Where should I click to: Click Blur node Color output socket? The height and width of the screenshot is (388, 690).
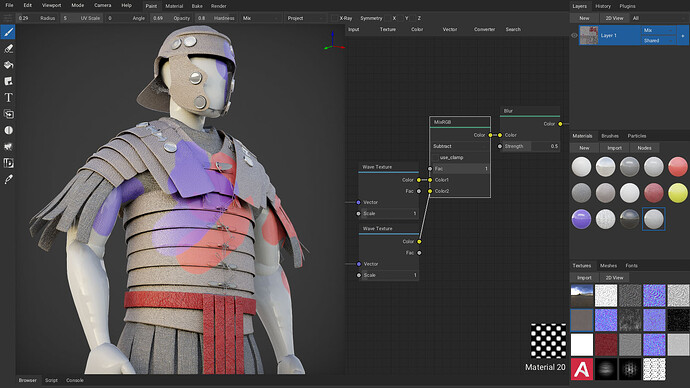point(560,124)
